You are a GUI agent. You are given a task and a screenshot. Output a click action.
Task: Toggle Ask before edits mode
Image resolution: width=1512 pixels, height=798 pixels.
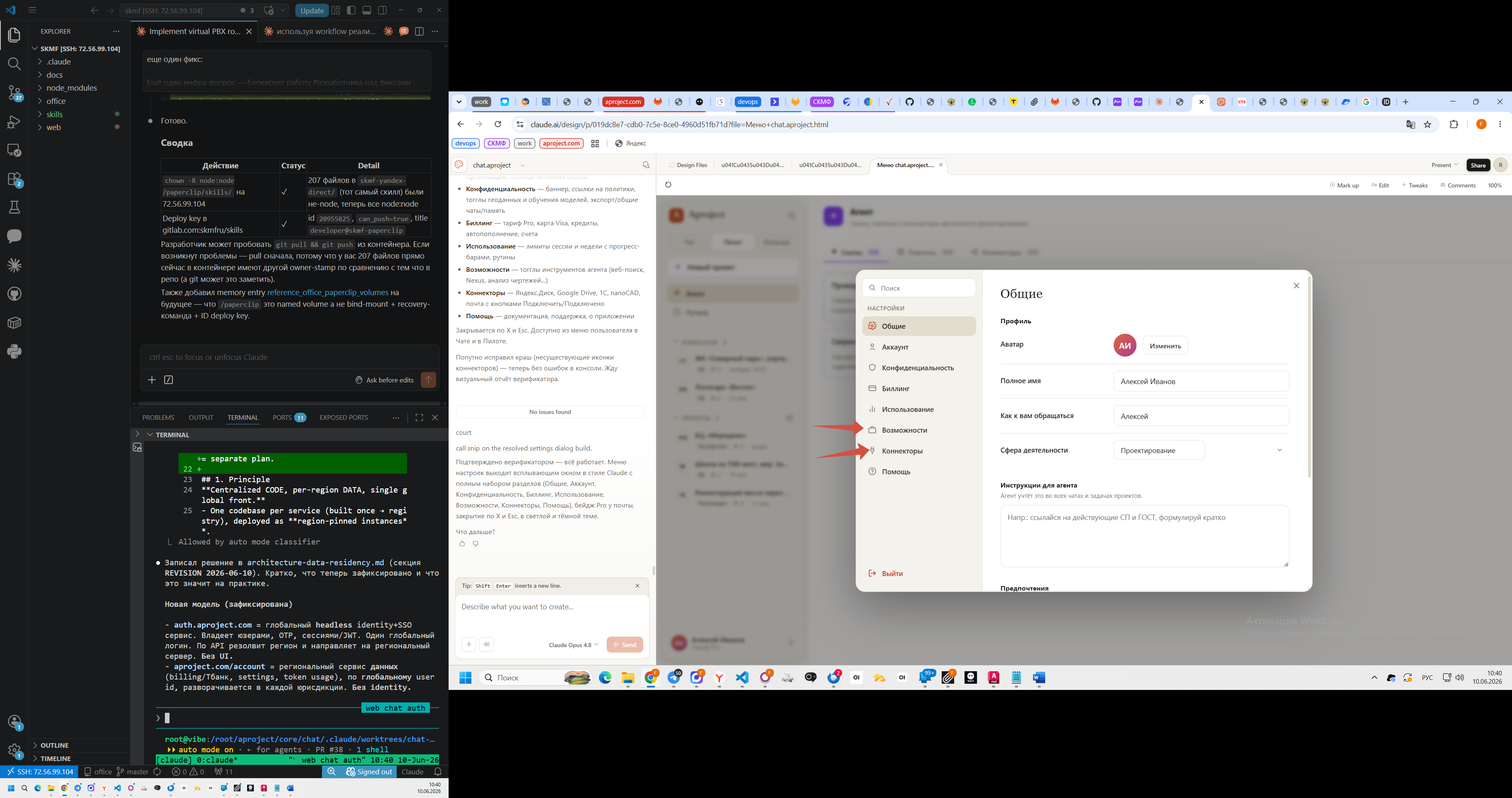pos(385,380)
